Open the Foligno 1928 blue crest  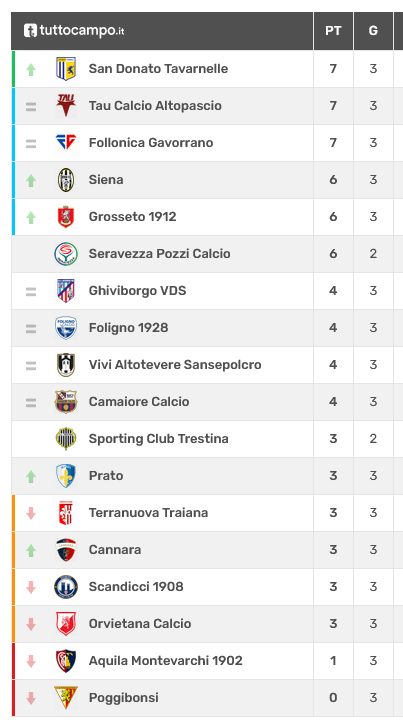pyautogui.click(x=66, y=327)
